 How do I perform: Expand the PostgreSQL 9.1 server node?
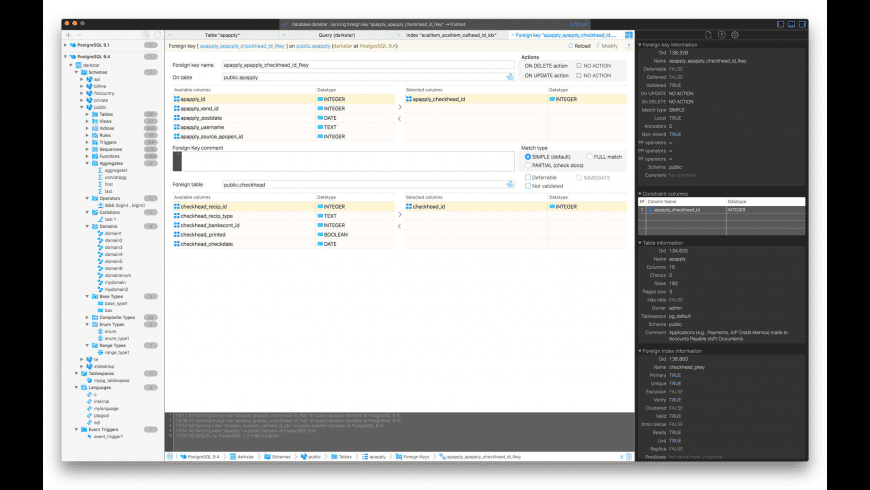click(x=65, y=45)
